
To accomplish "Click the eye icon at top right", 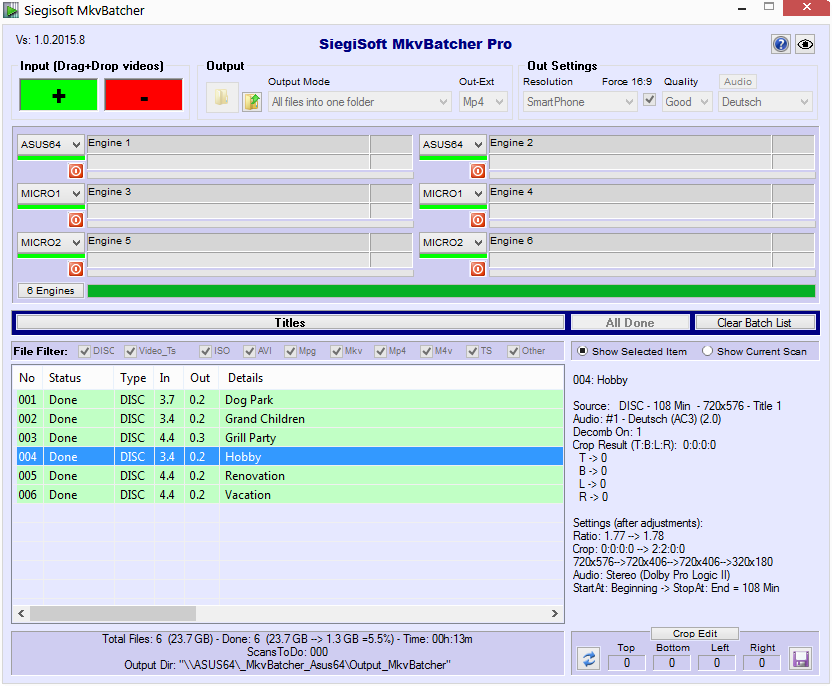I will coord(805,44).
